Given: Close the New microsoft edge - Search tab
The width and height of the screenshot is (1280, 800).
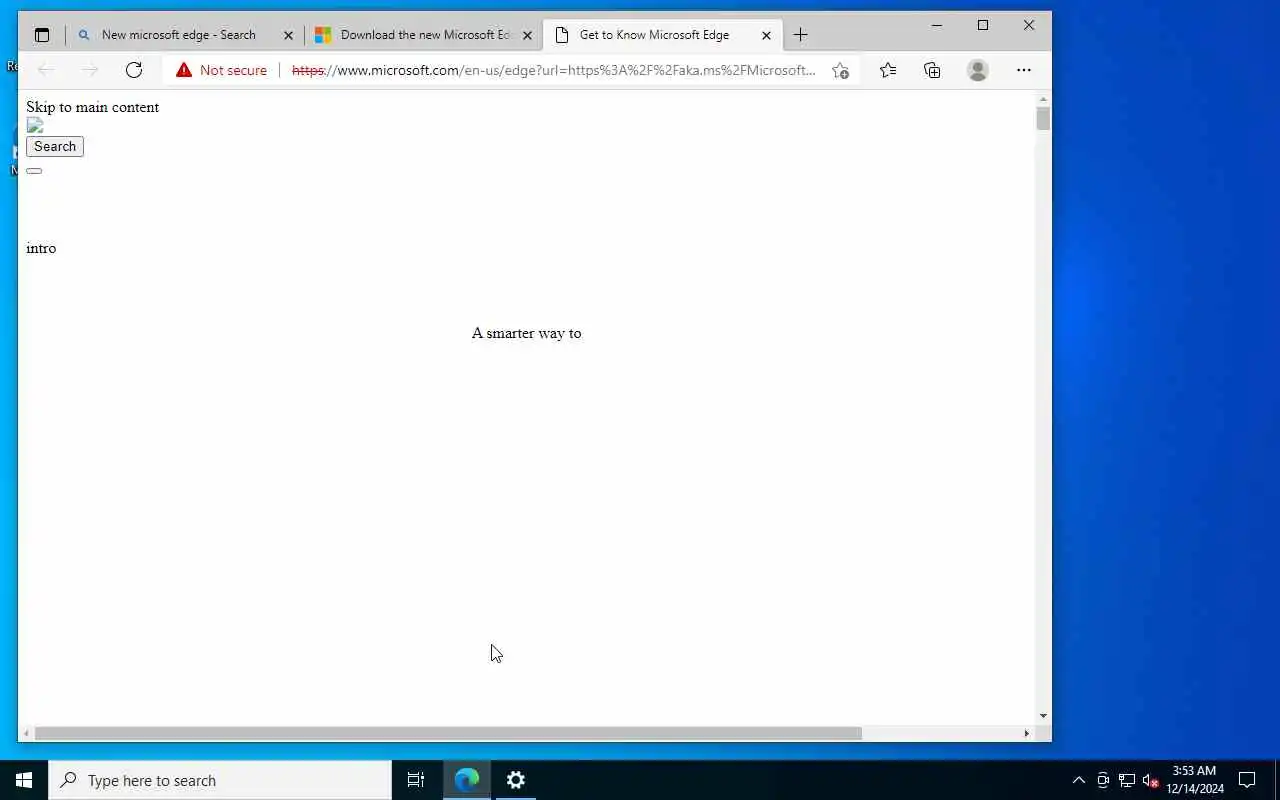Looking at the screenshot, I should pos(288,35).
